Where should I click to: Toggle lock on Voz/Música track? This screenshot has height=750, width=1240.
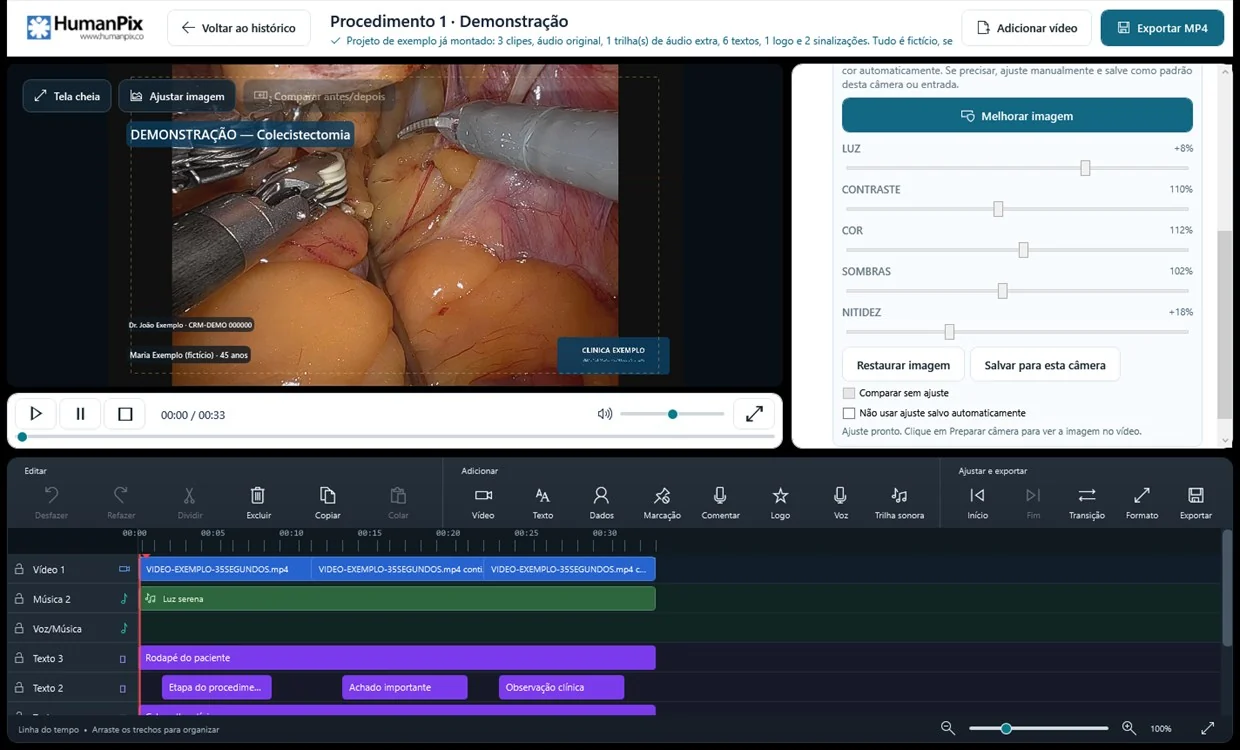coord(18,629)
